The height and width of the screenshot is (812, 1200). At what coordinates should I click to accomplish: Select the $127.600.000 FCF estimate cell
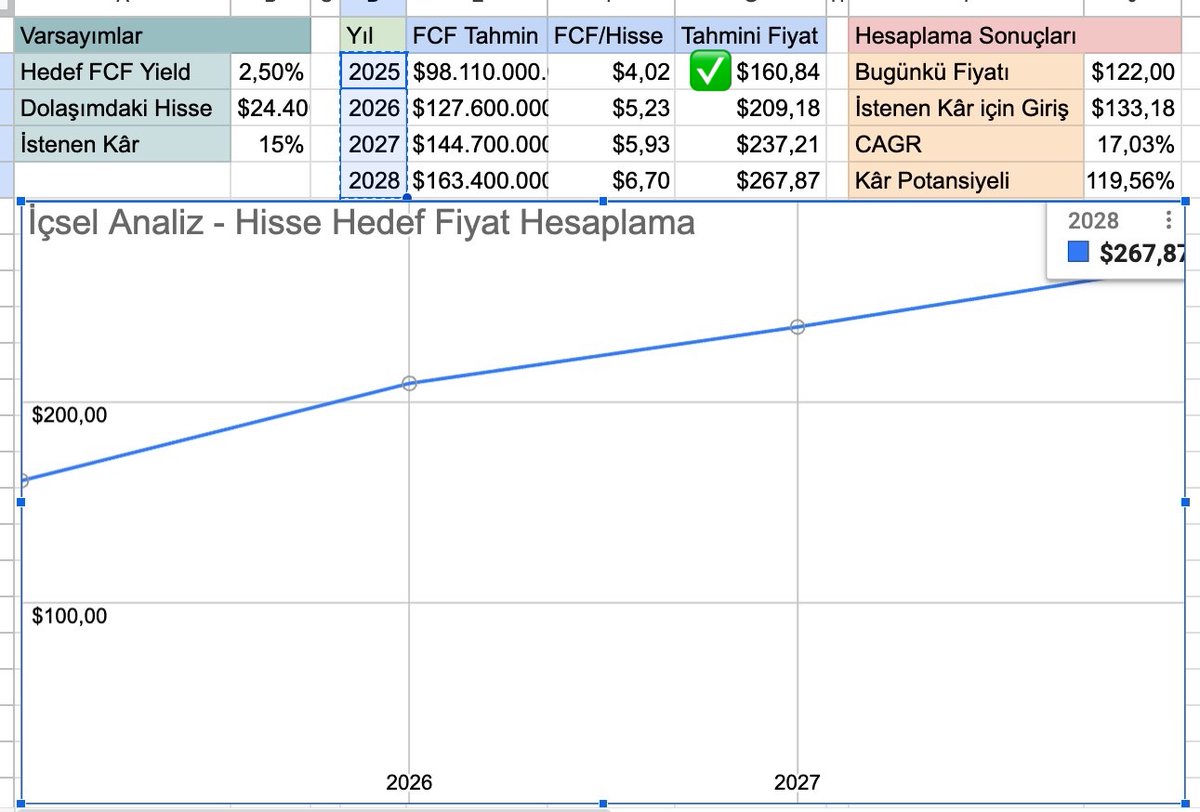tap(478, 108)
